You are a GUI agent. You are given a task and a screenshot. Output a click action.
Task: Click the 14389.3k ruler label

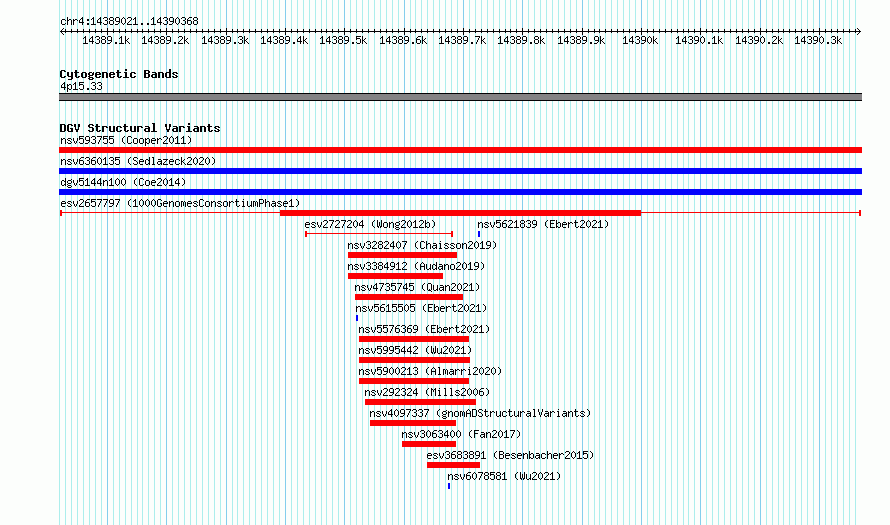point(225,40)
